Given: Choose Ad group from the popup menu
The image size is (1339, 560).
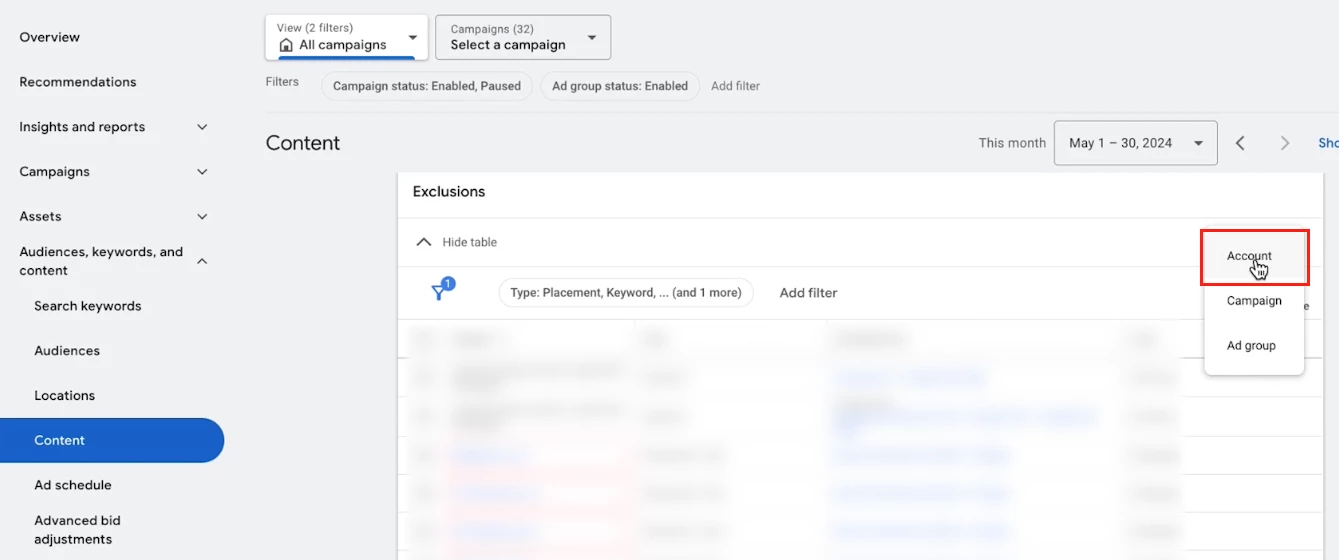Looking at the screenshot, I should [x=1251, y=346].
